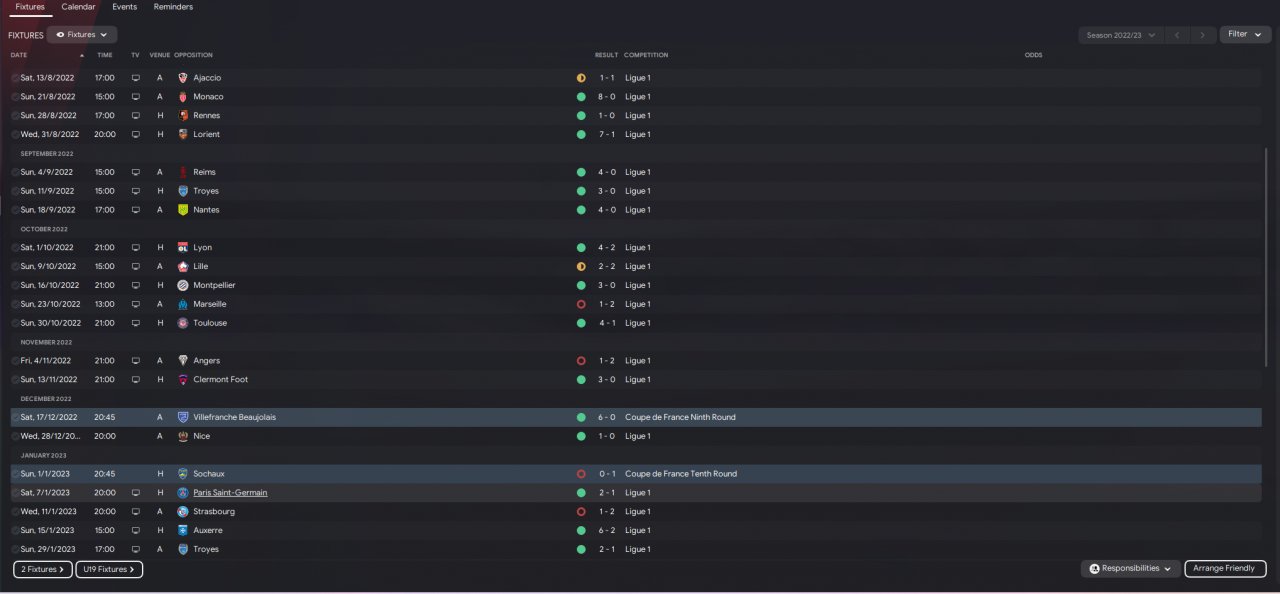Click the Paris Saint-Germain crest icon

[183, 493]
